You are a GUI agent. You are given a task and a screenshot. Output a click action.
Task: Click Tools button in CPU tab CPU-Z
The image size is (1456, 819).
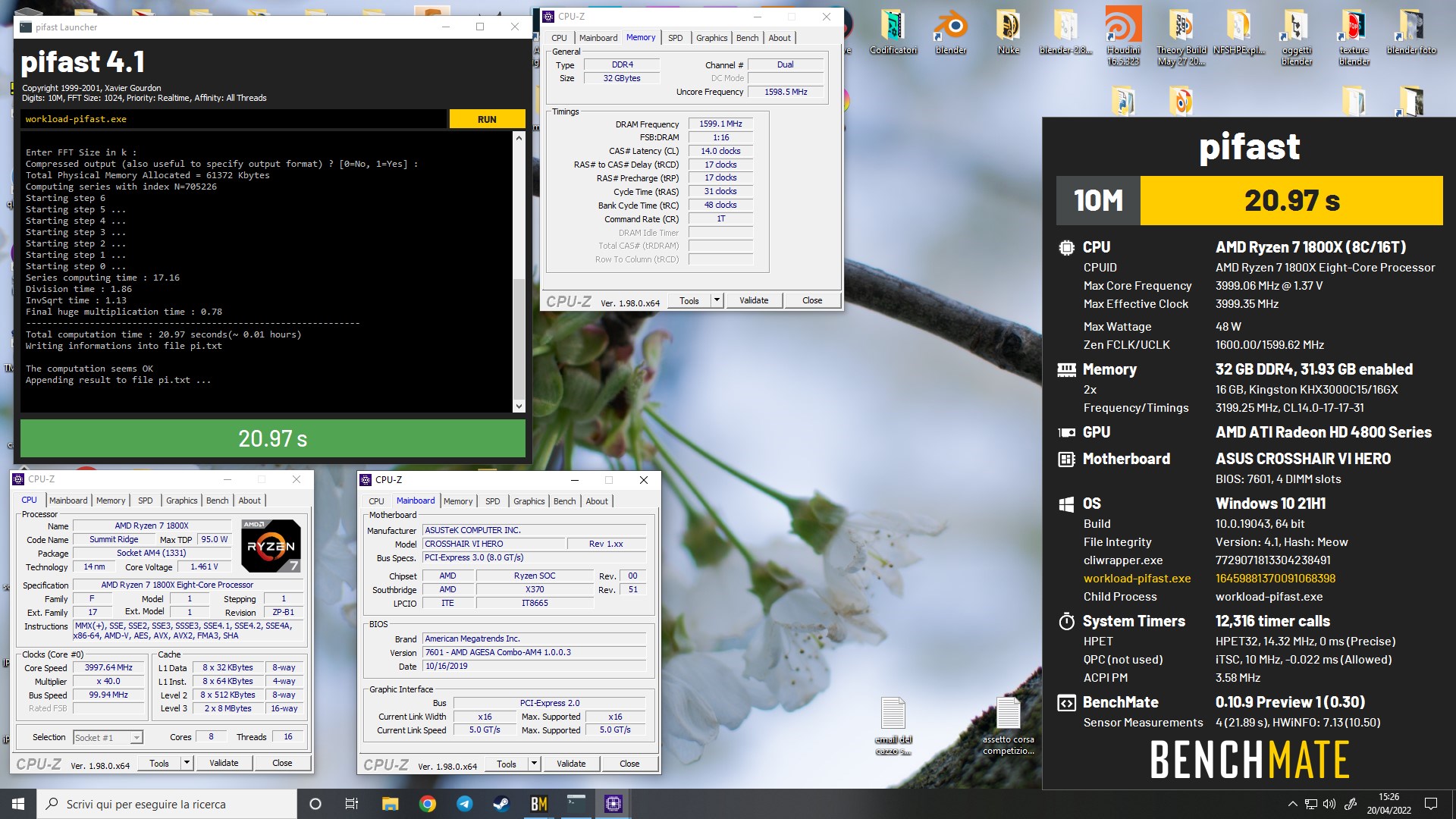159,763
